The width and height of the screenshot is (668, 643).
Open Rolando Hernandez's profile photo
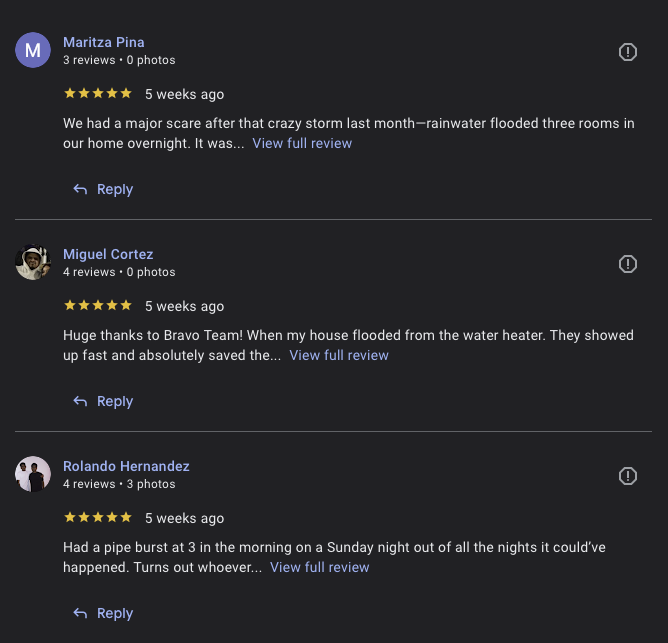33,474
